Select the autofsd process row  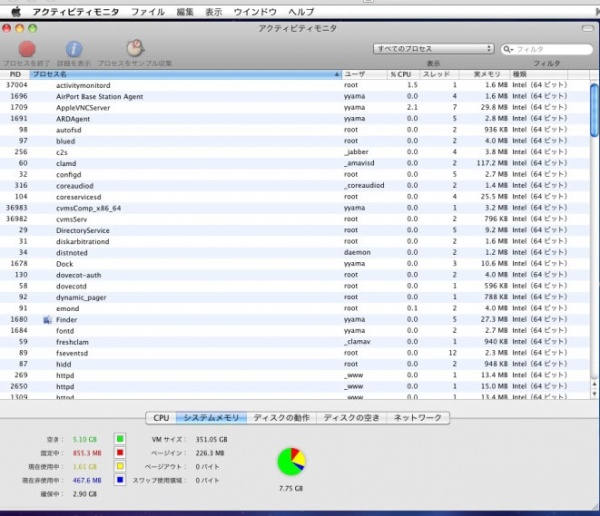tap(295, 130)
